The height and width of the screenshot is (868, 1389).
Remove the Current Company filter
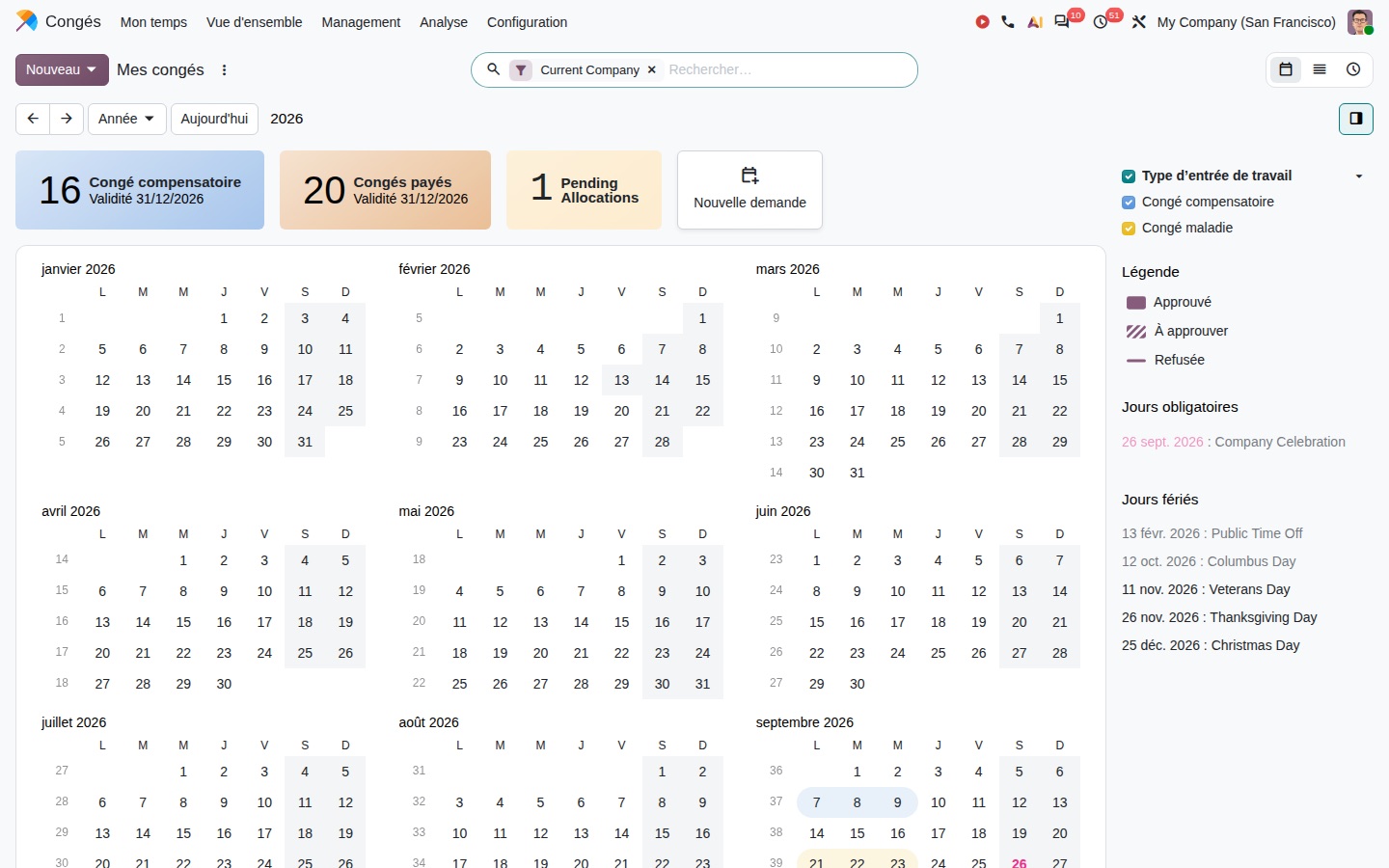(x=652, y=69)
